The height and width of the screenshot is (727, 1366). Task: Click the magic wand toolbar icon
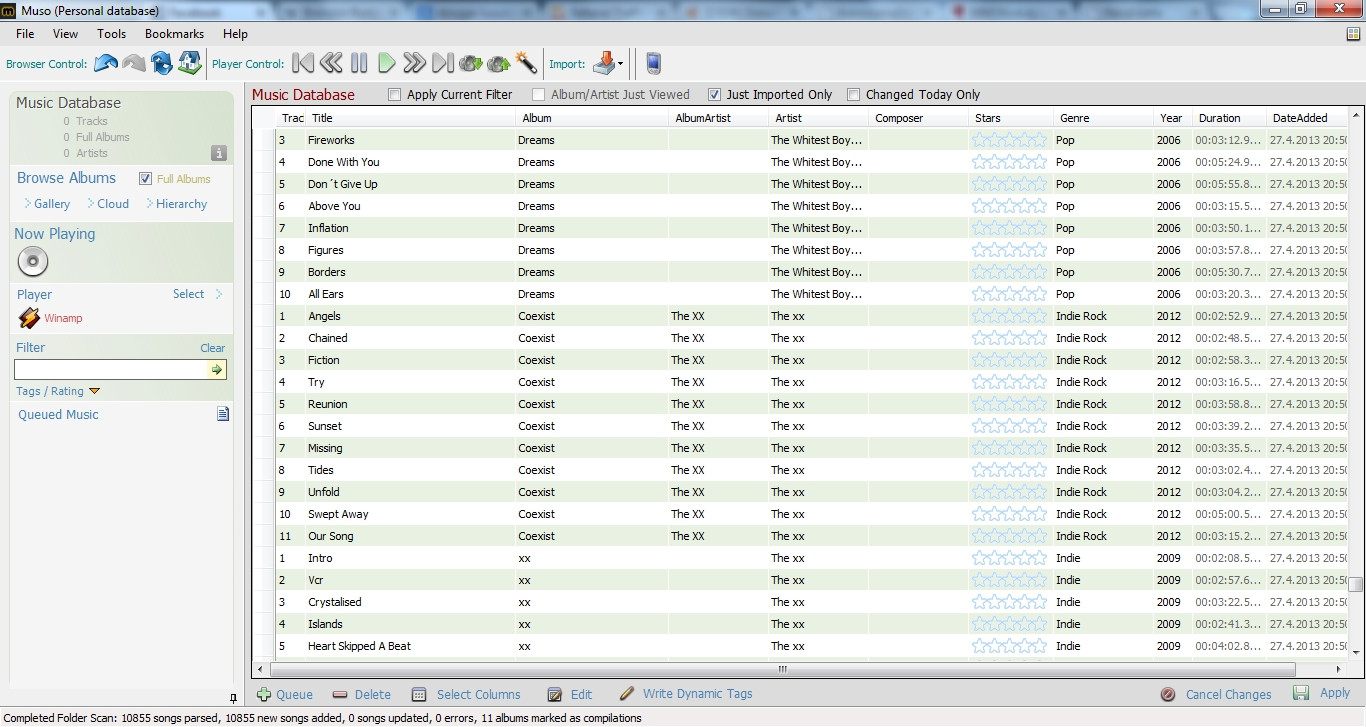[x=526, y=64]
